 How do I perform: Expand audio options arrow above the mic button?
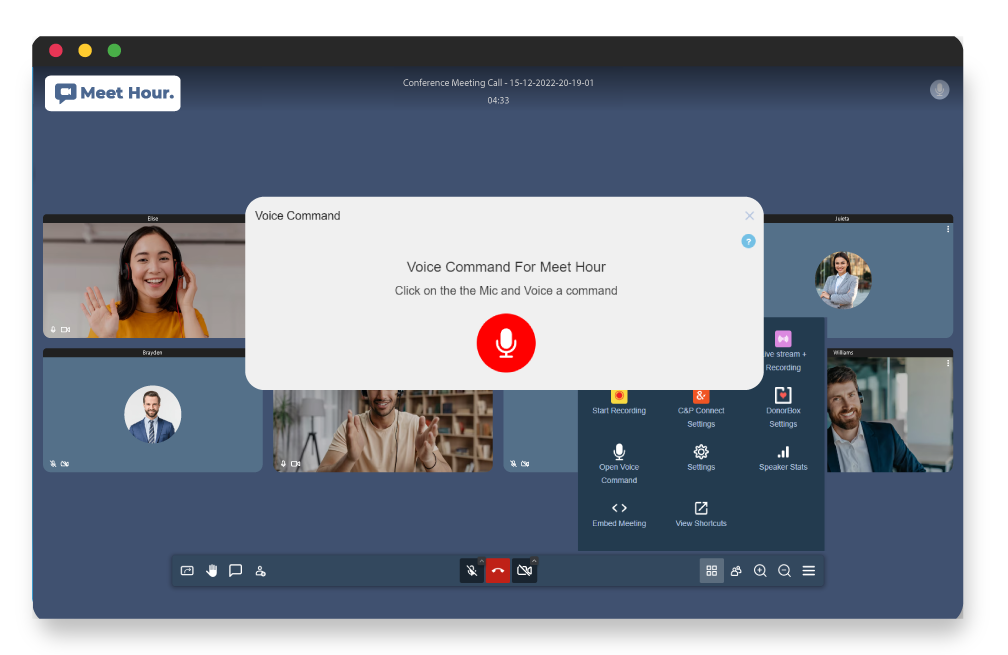point(481,560)
